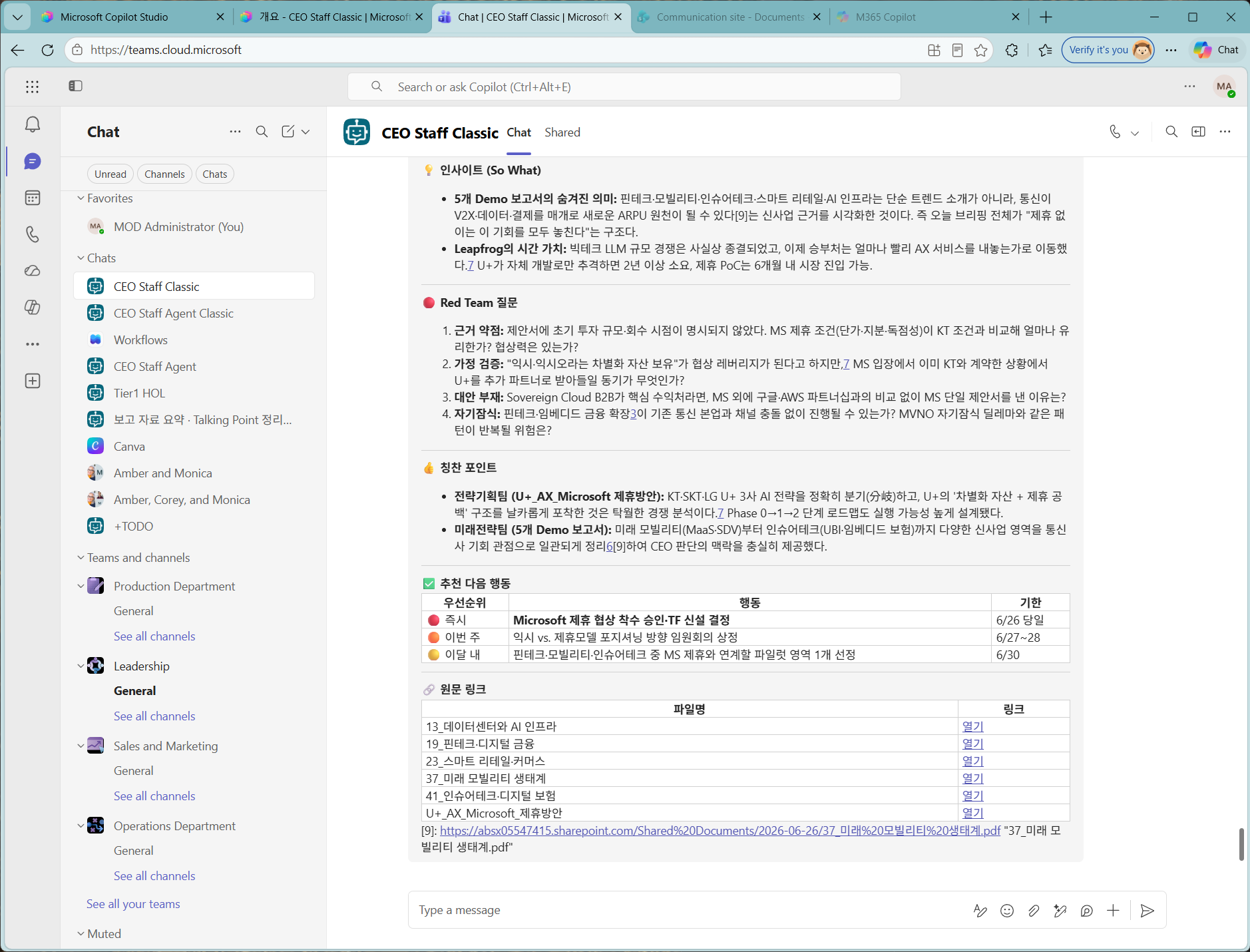1250x952 pixels.
Task: Click See all channels under Leadership
Action: click(154, 716)
